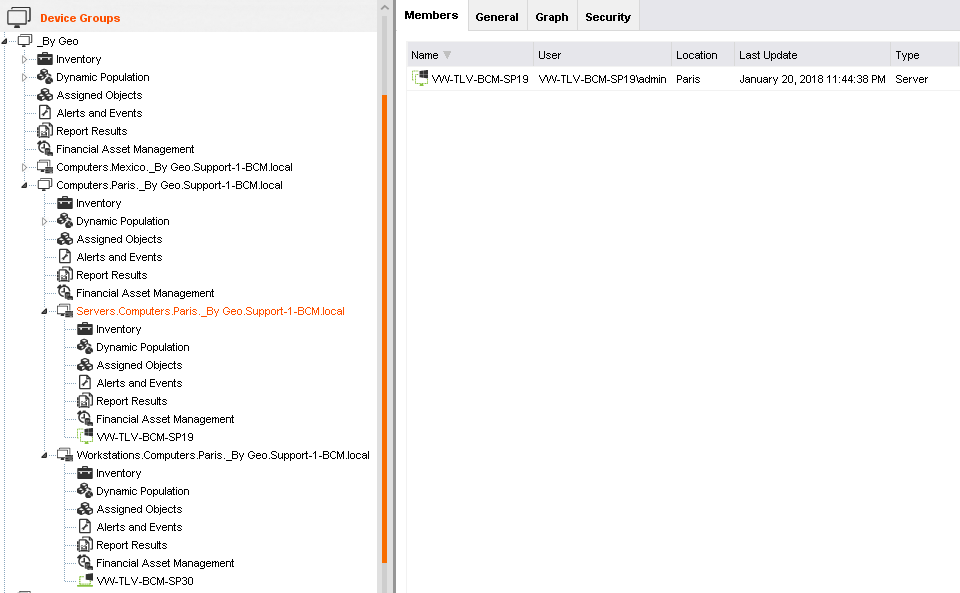
Task: Select Alerts and Events under Servers.Computers.Paris
Action: pos(139,383)
